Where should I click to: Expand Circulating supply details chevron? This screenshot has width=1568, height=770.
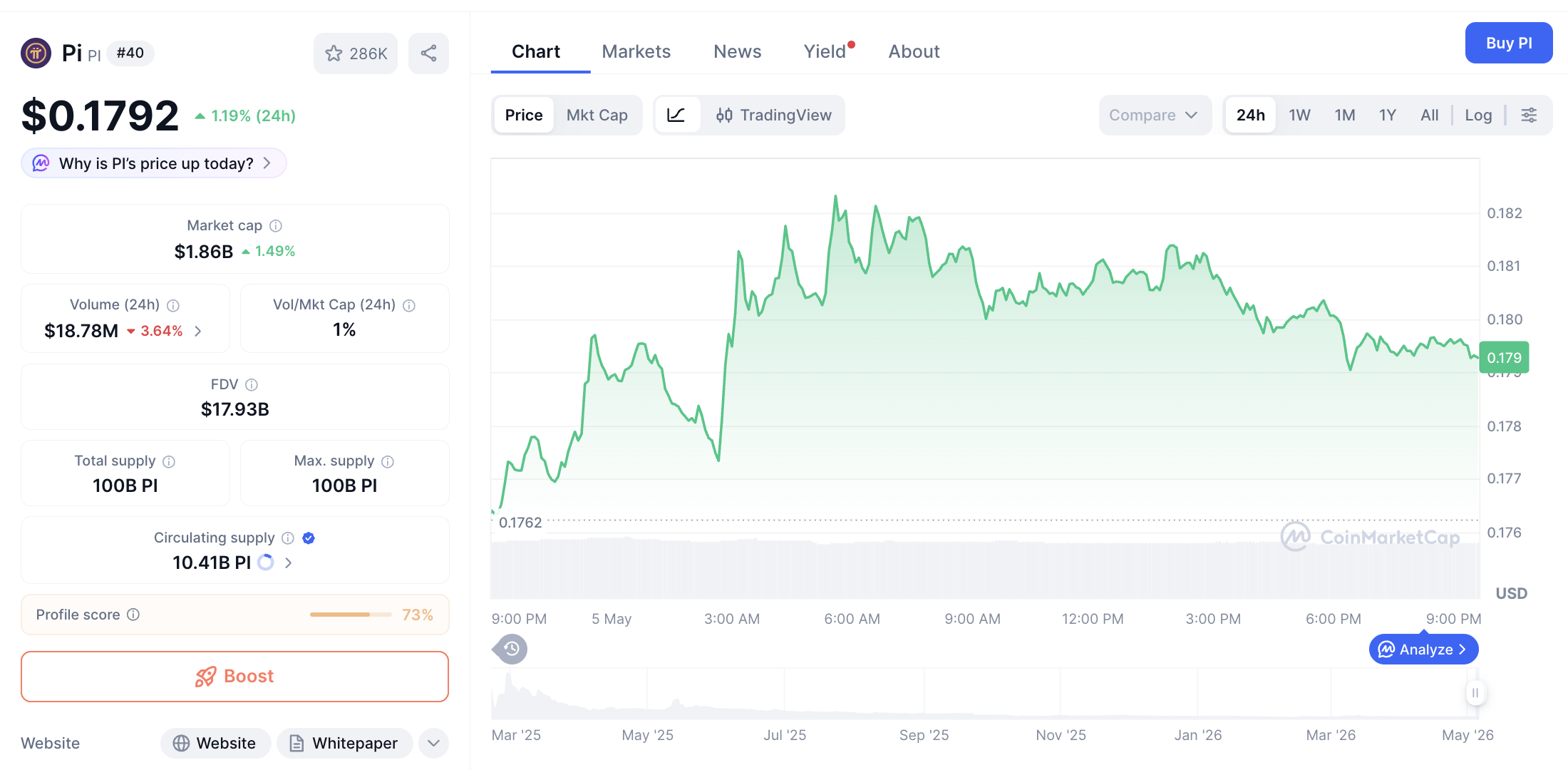click(x=289, y=563)
